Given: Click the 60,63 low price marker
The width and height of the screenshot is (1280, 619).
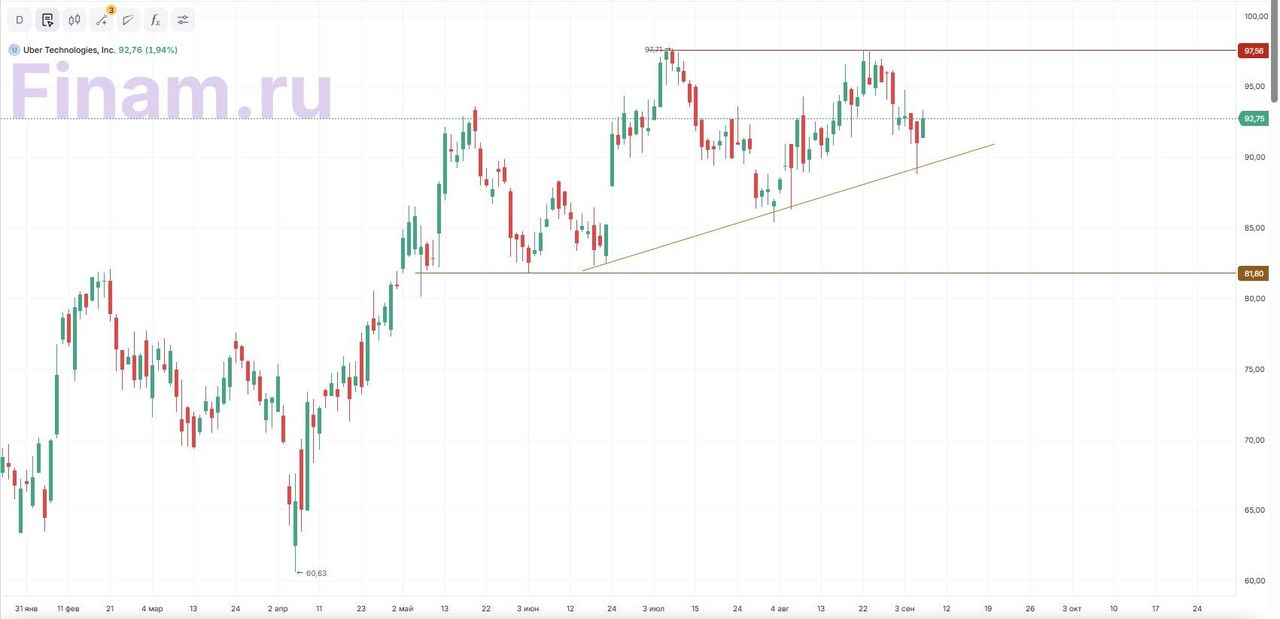Looking at the screenshot, I should [315, 573].
